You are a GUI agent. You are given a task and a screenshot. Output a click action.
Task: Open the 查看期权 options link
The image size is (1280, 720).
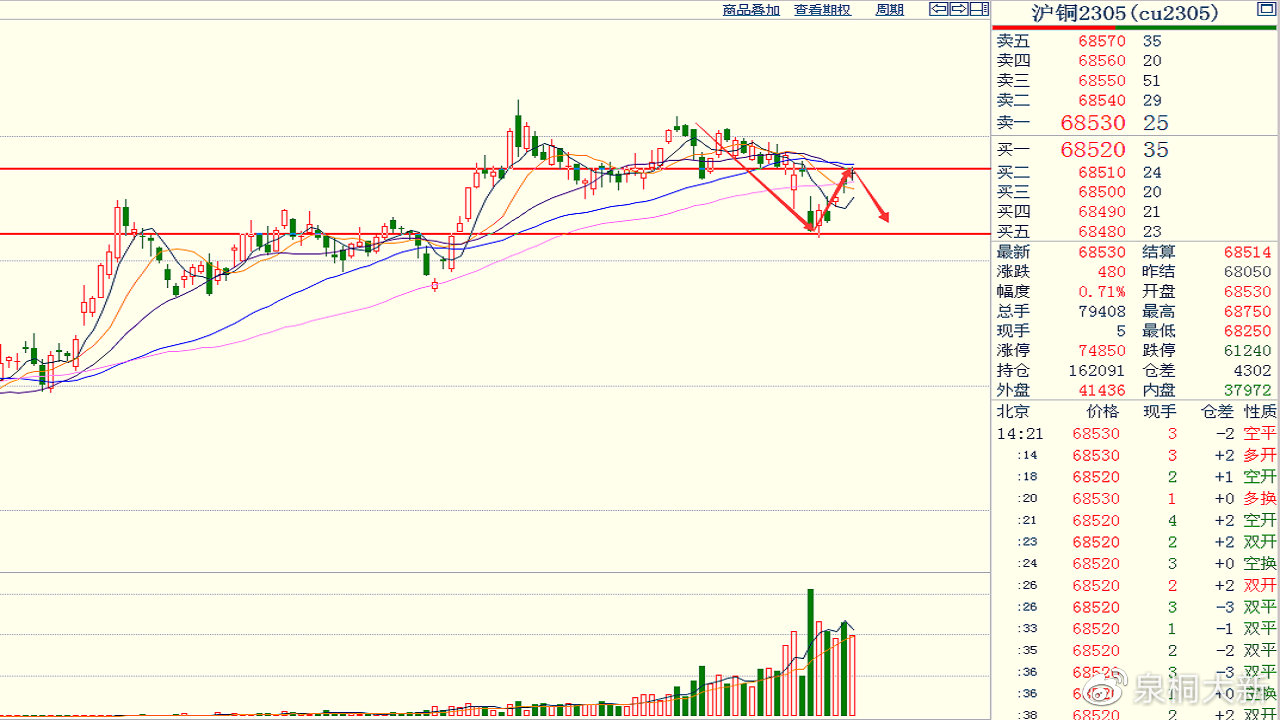tap(822, 10)
